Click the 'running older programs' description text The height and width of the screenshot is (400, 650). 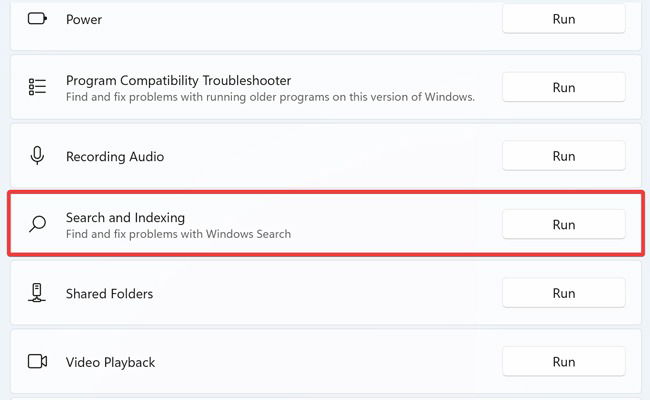pyautogui.click(x=267, y=97)
